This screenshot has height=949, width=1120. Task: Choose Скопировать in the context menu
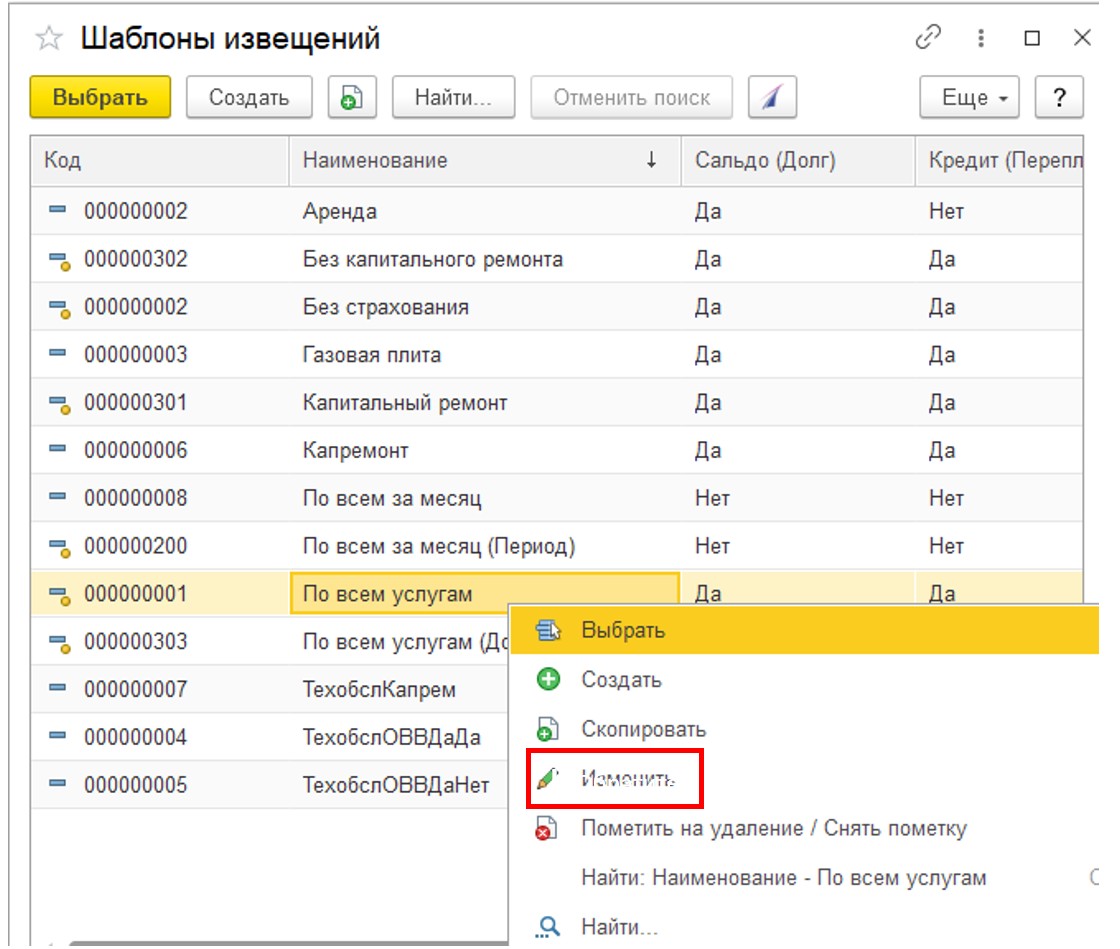643,729
